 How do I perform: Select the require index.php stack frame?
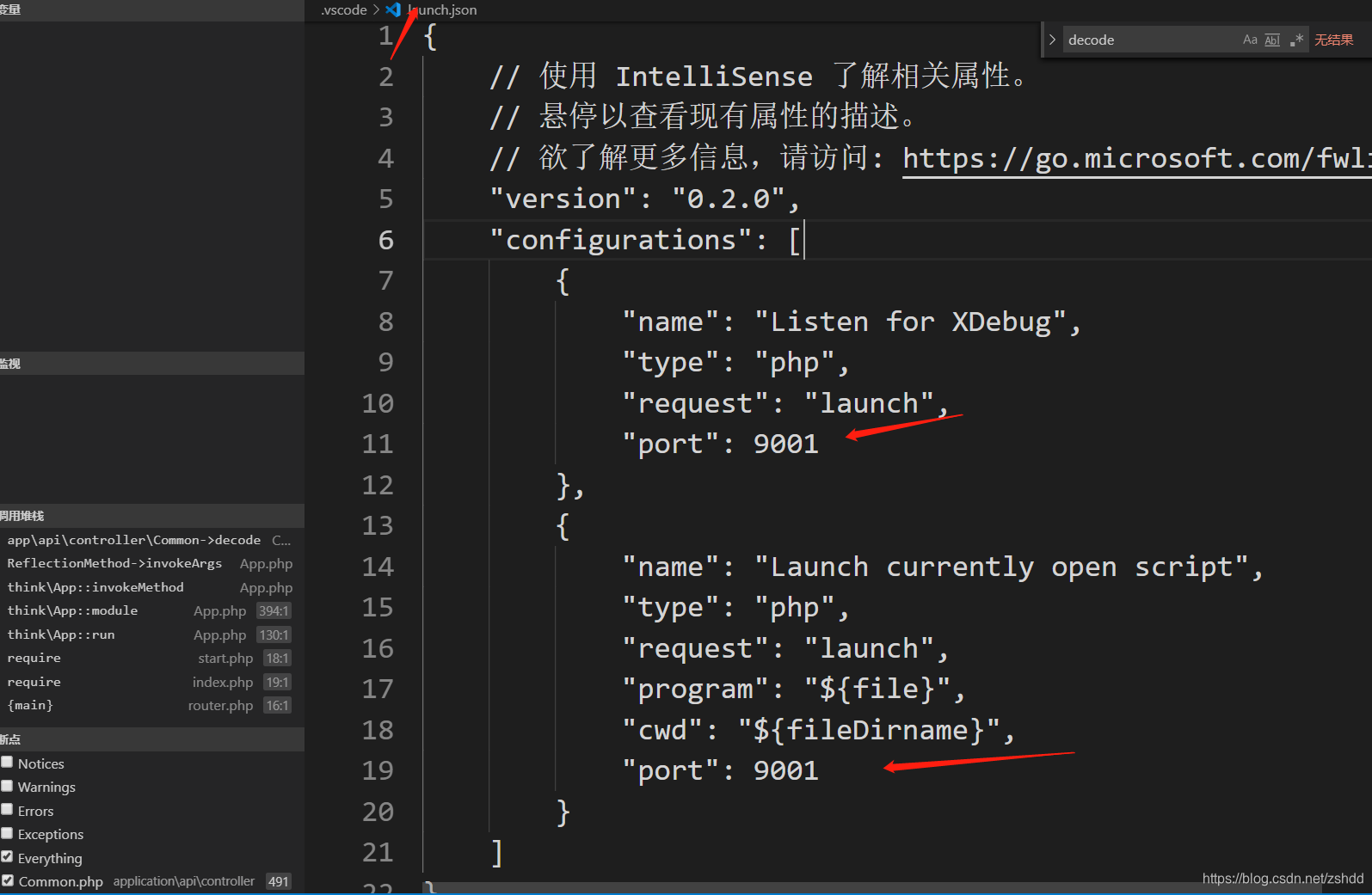[x=152, y=682]
